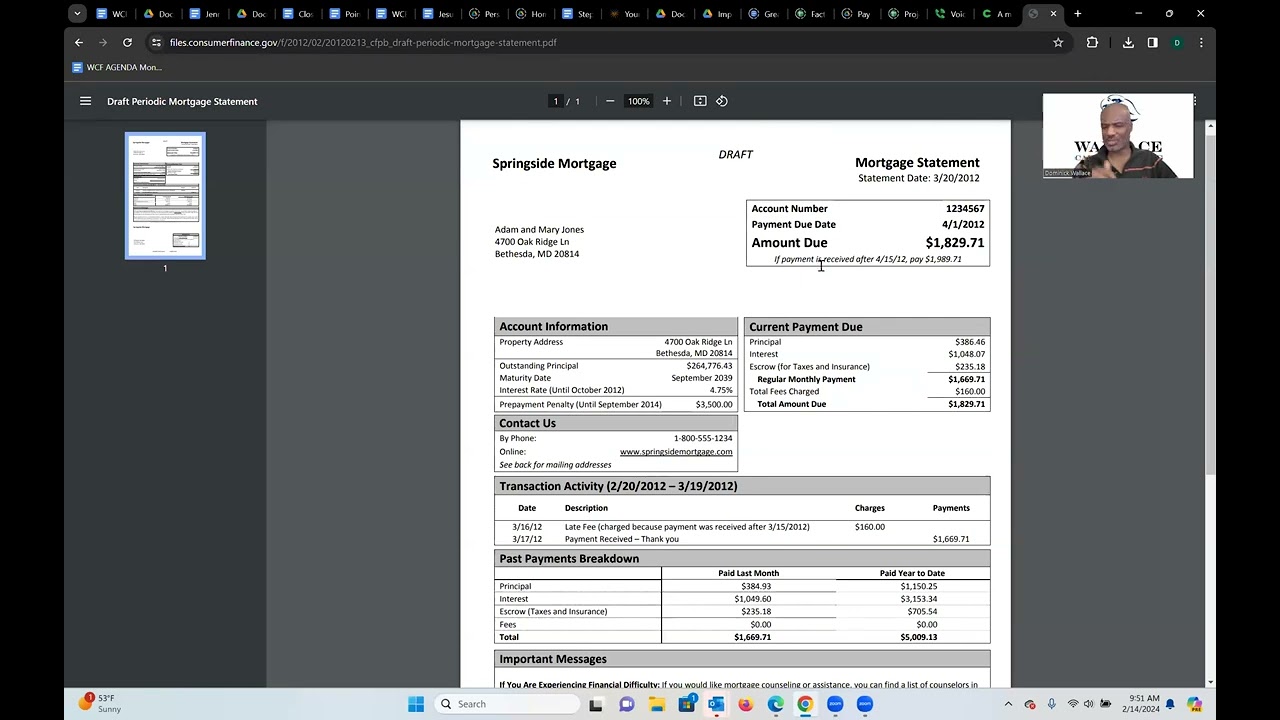Click the Prepayment Penalty value $3,500.00
1280x720 pixels.
coord(714,405)
